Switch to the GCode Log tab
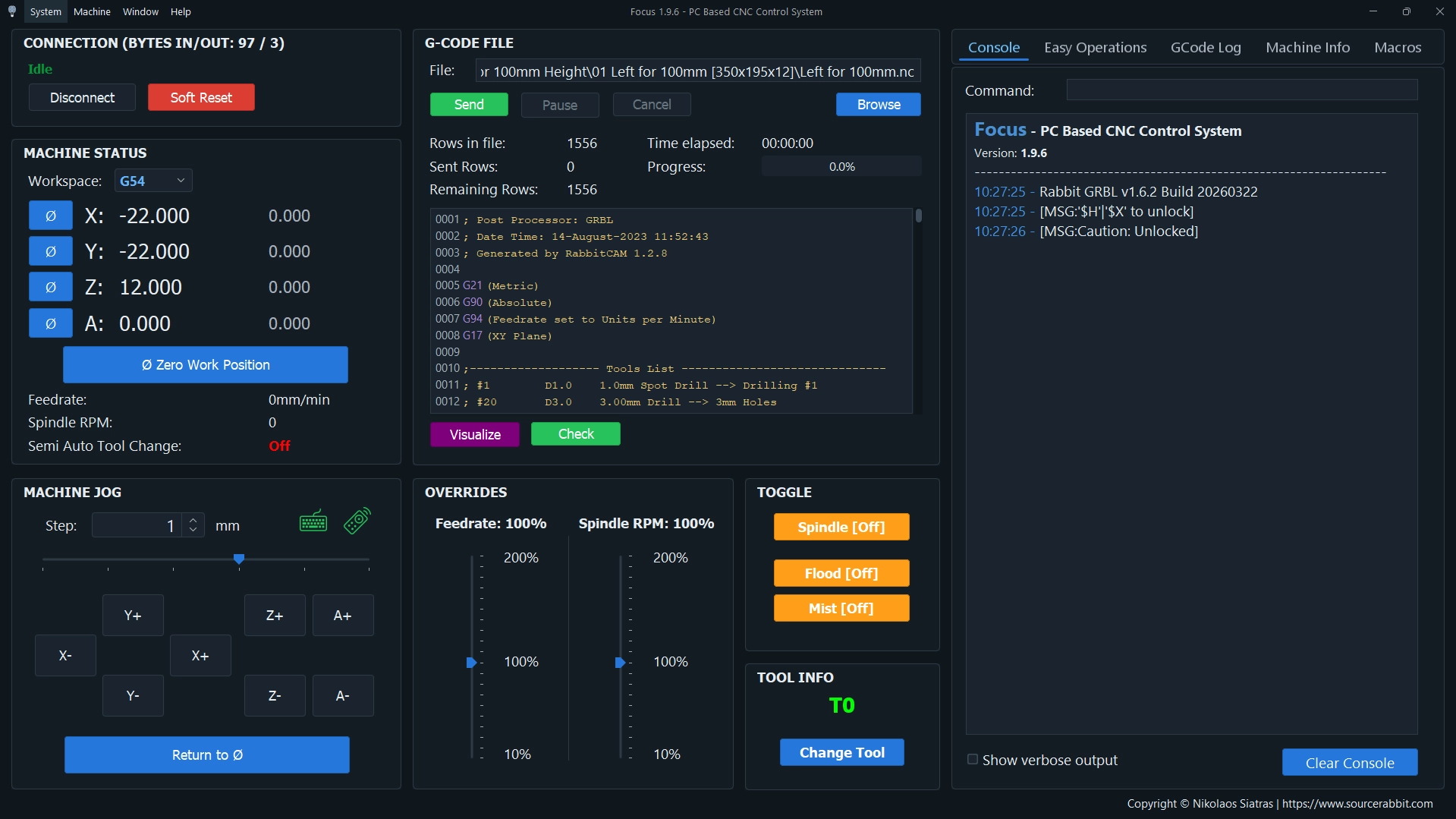This screenshot has width=1456, height=819. [1206, 47]
